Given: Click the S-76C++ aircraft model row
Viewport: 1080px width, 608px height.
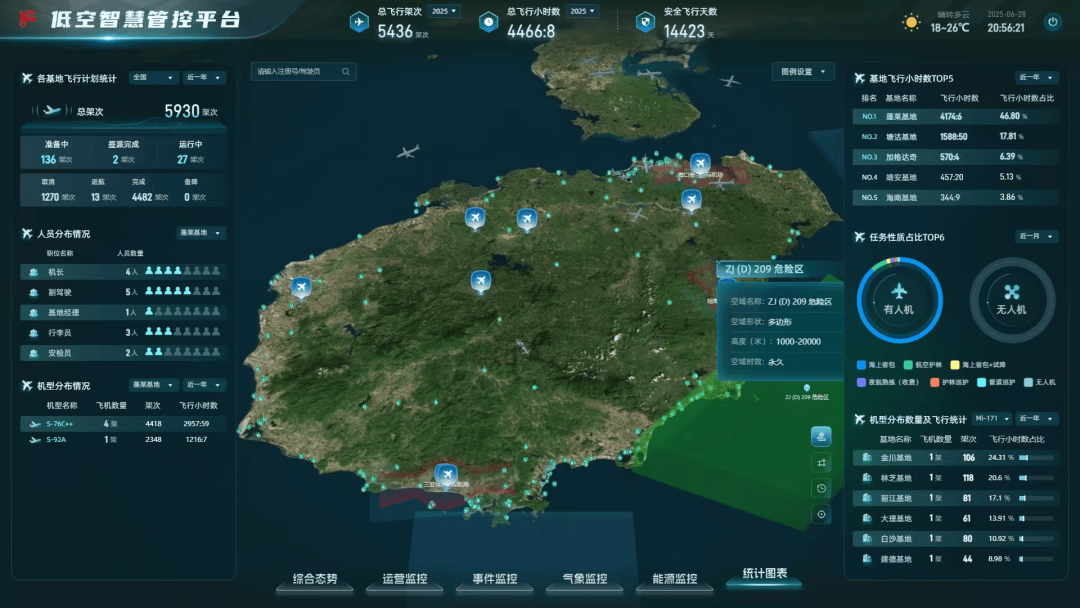Looking at the screenshot, I should pos(122,423).
